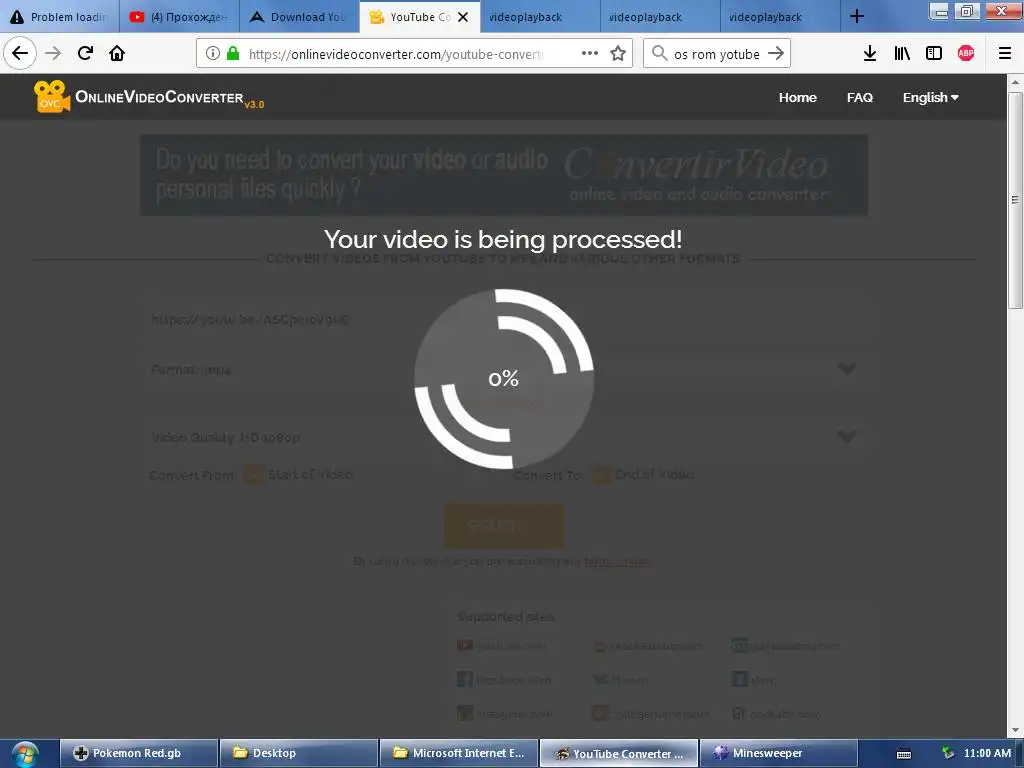Click the page vertical scrollbar thumb

point(1015,199)
